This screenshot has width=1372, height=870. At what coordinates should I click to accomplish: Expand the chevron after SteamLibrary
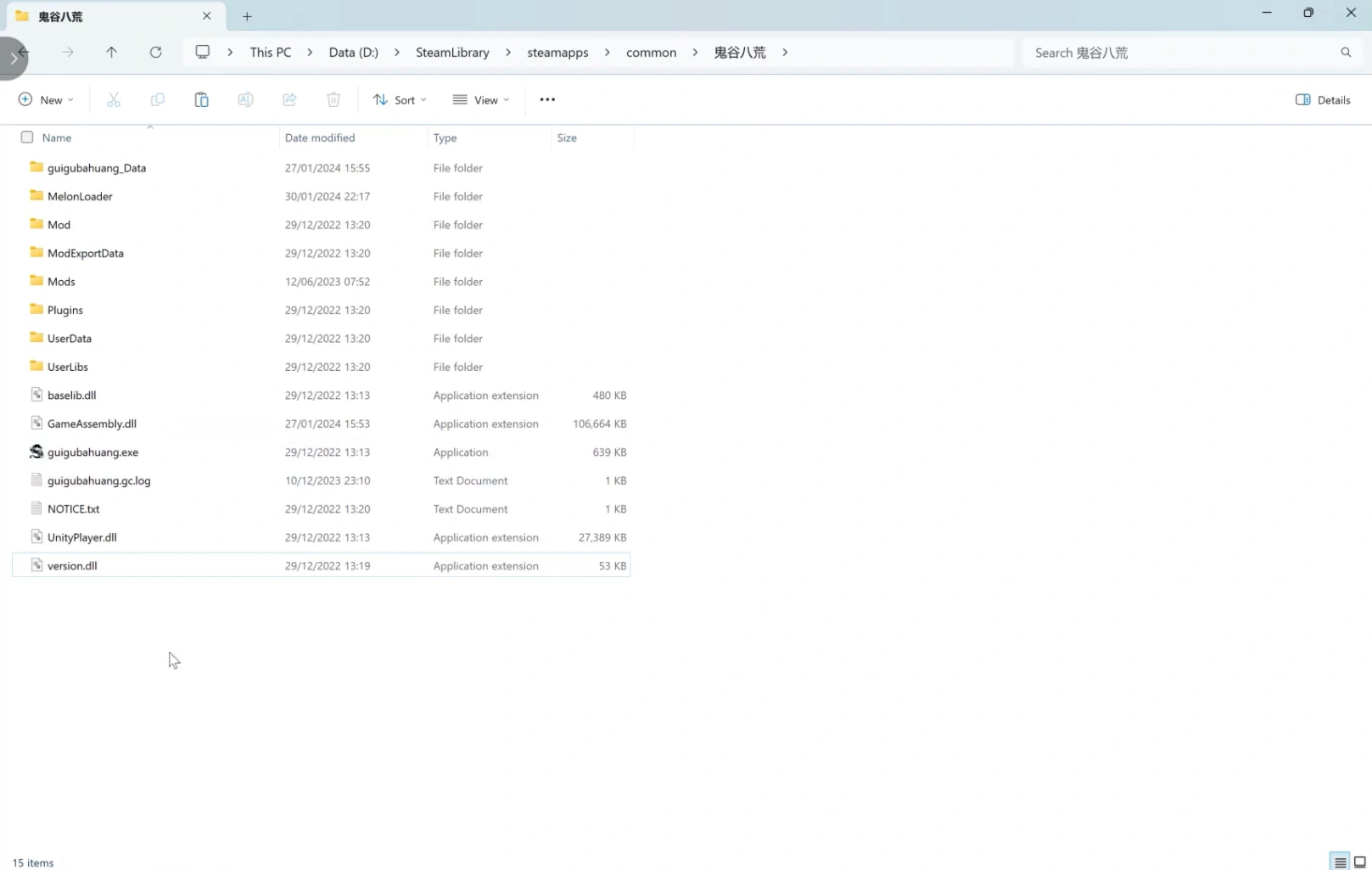pos(508,53)
